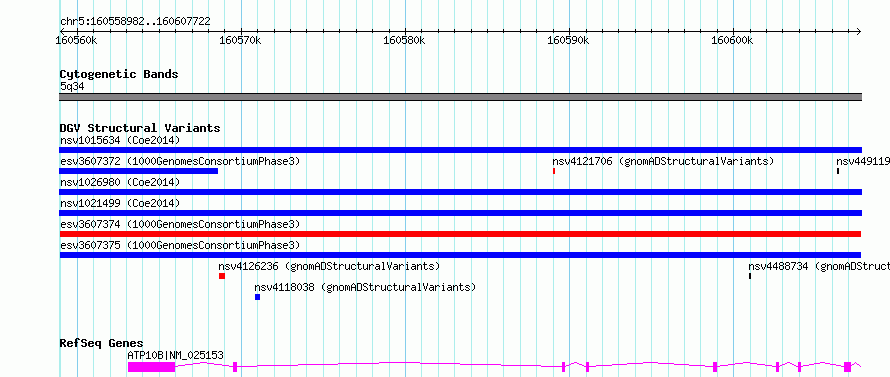Click the 160560k ruler label
Image resolution: width=890 pixels, height=377 pixels.
[77, 40]
